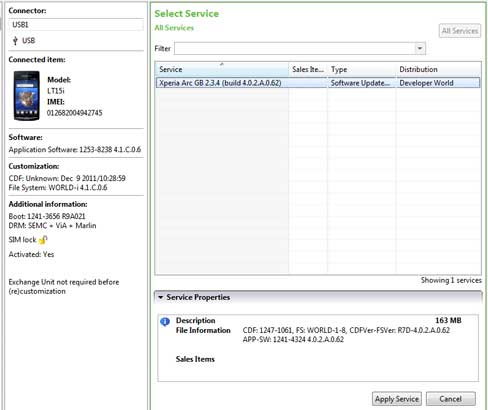Sort by the Sales Item column header

[308, 69]
